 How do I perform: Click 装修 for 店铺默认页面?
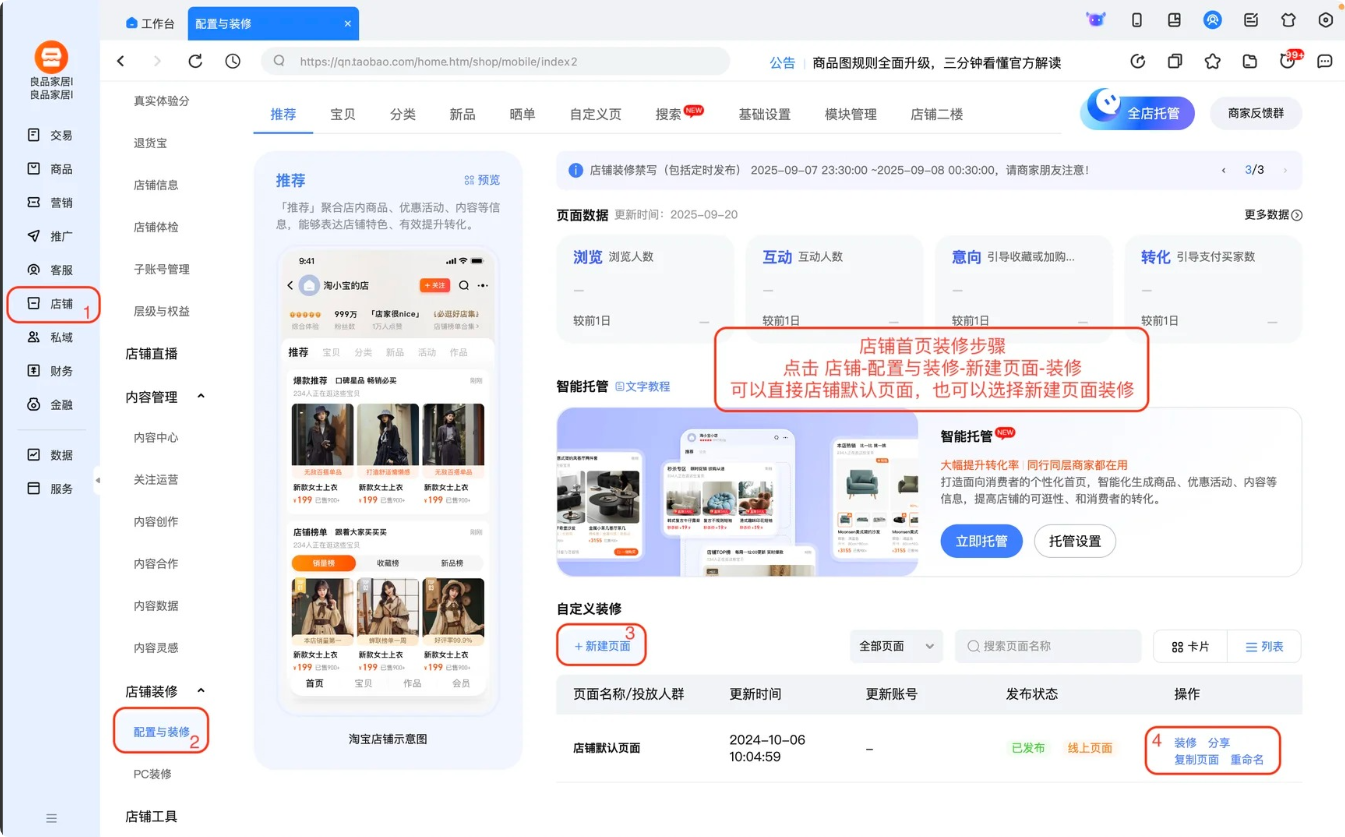[x=1185, y=743]
